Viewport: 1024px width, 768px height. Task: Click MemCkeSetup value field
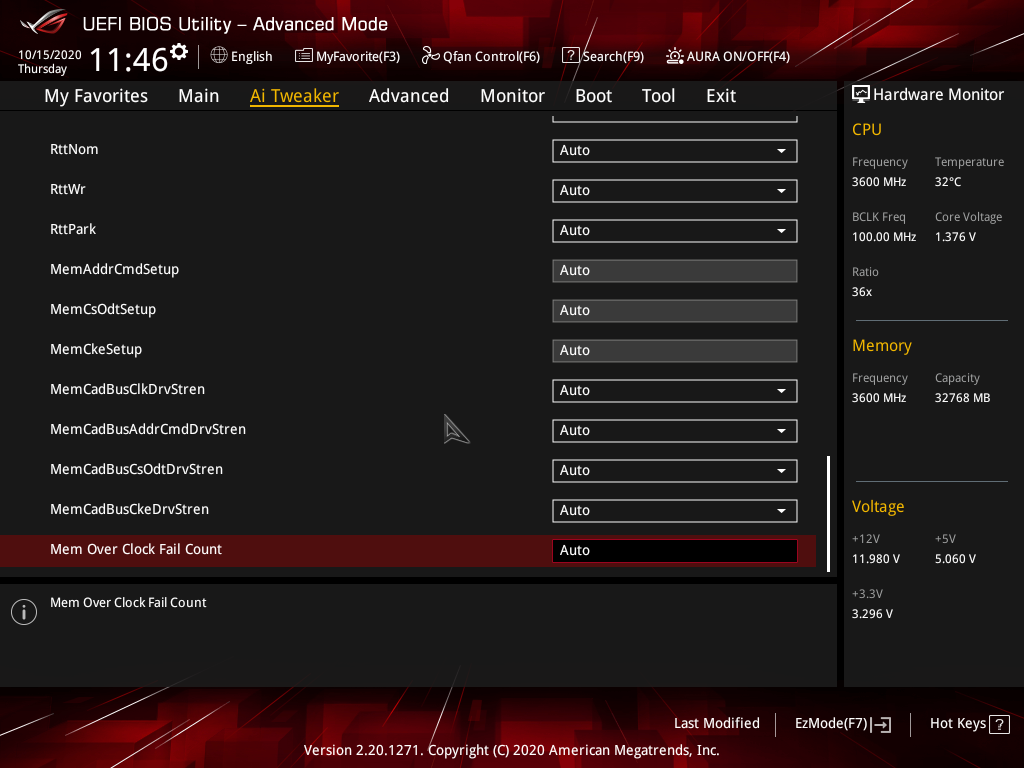[675, 351]
